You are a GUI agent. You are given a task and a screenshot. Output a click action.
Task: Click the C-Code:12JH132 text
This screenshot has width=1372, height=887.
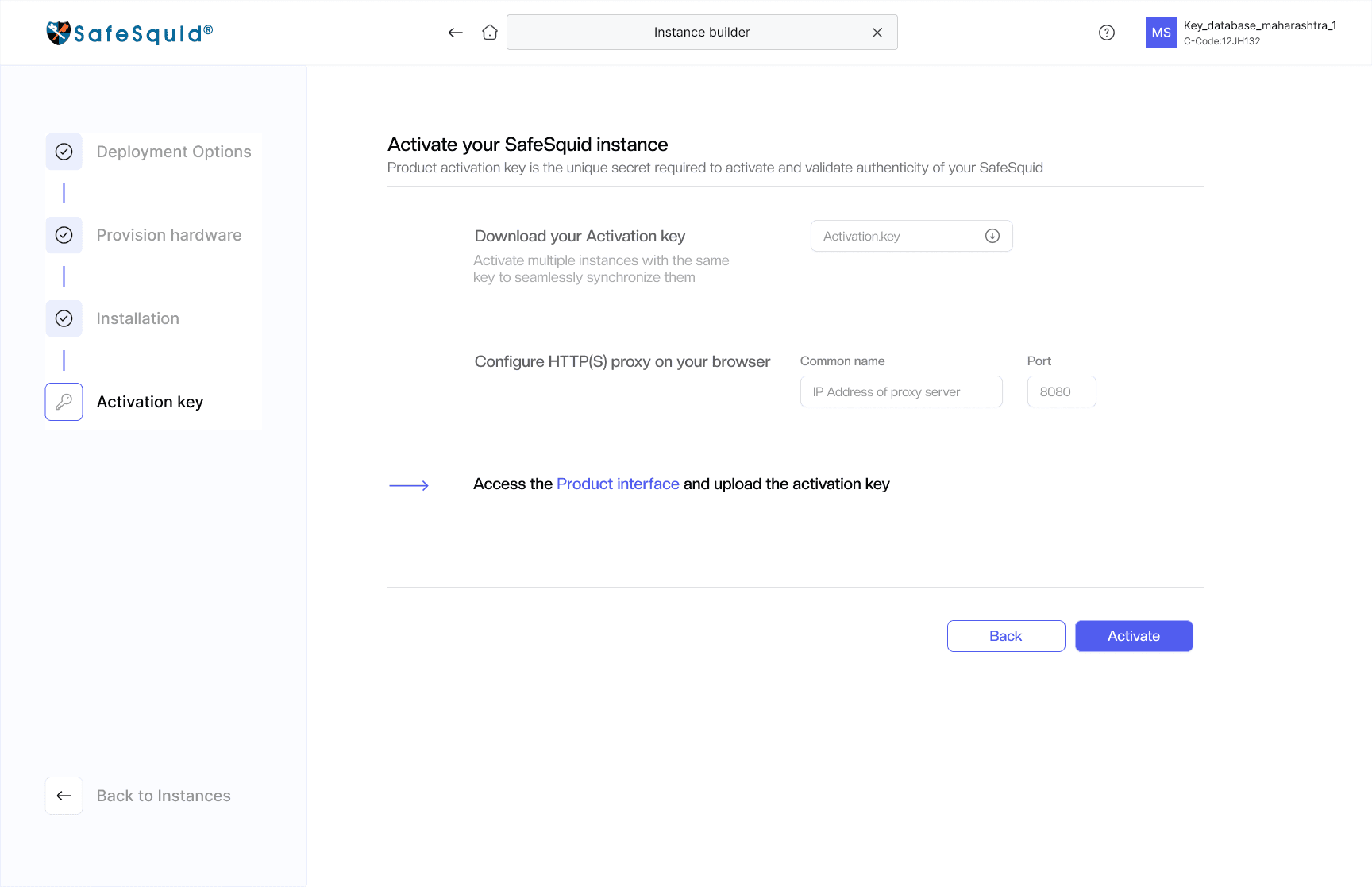(1222, 41)
